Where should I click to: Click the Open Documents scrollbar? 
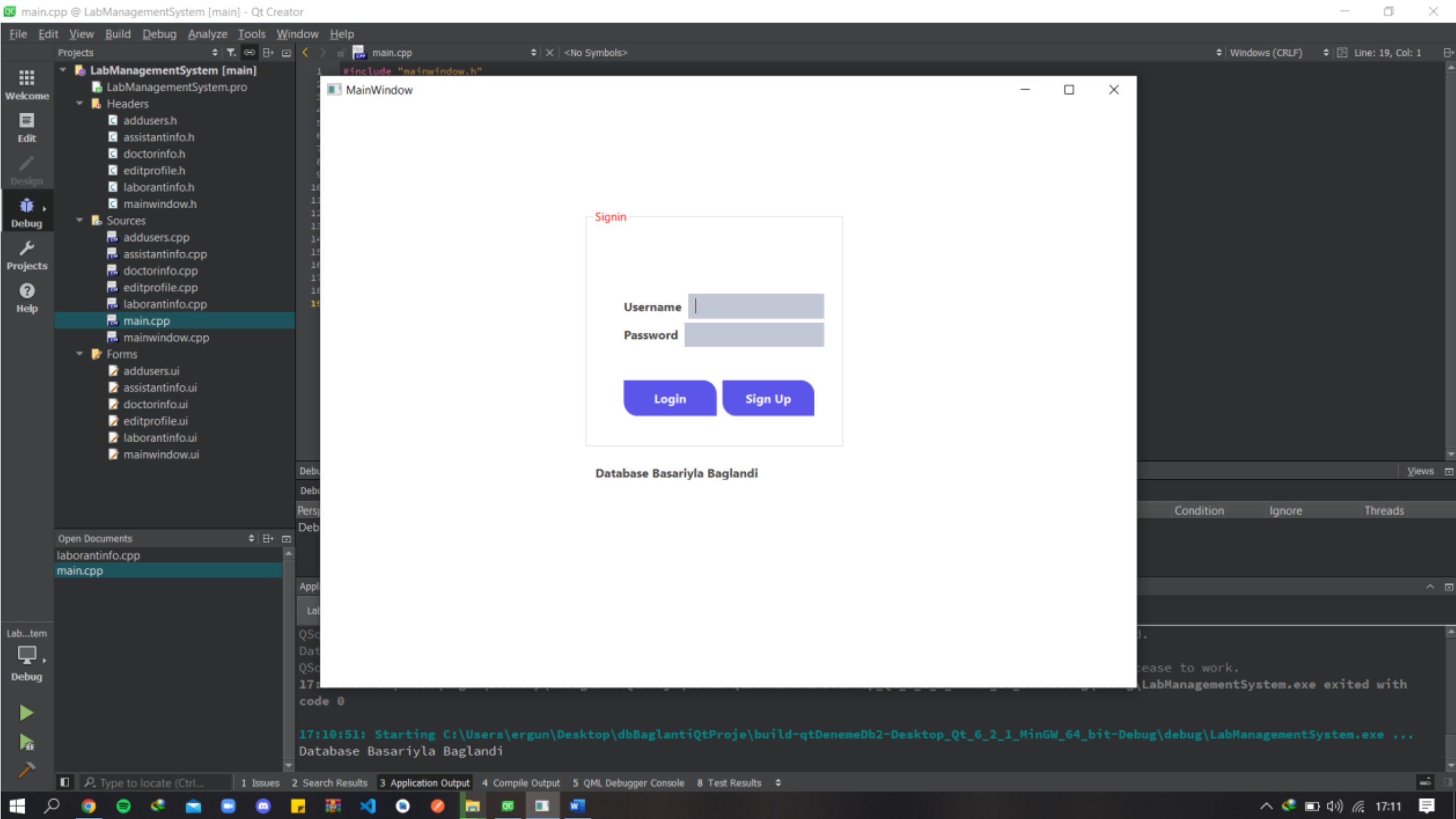288,659
